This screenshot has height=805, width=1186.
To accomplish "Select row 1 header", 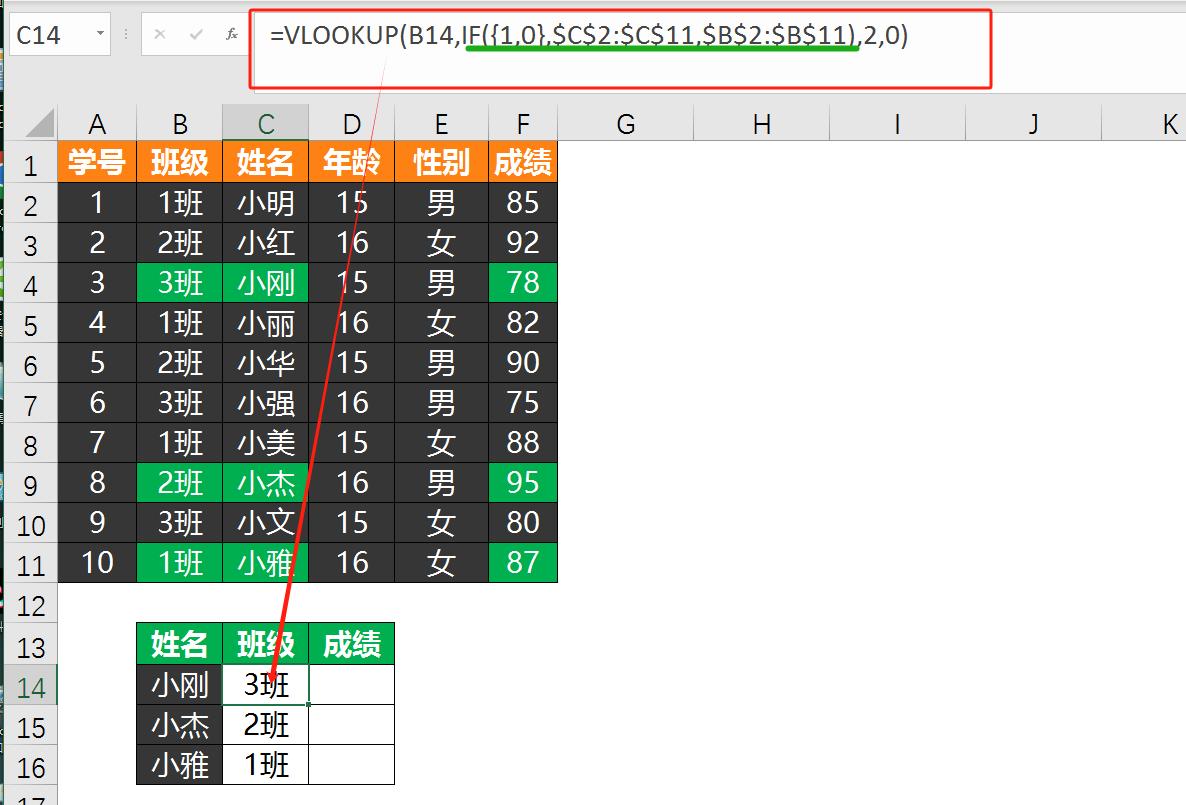I will (x=30, y=163).
